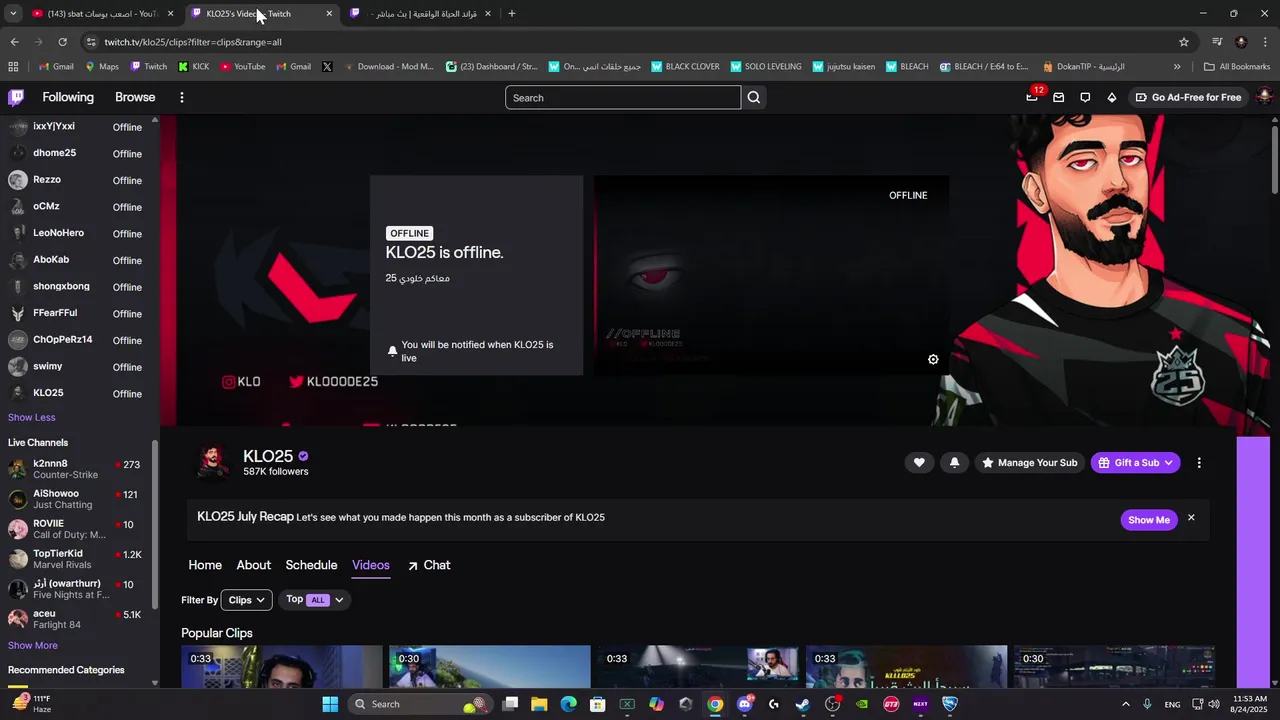Dismiss the July Recap banner
Image resolution: width=1280 pixels, height=720 pixels.
[1191, 518]
